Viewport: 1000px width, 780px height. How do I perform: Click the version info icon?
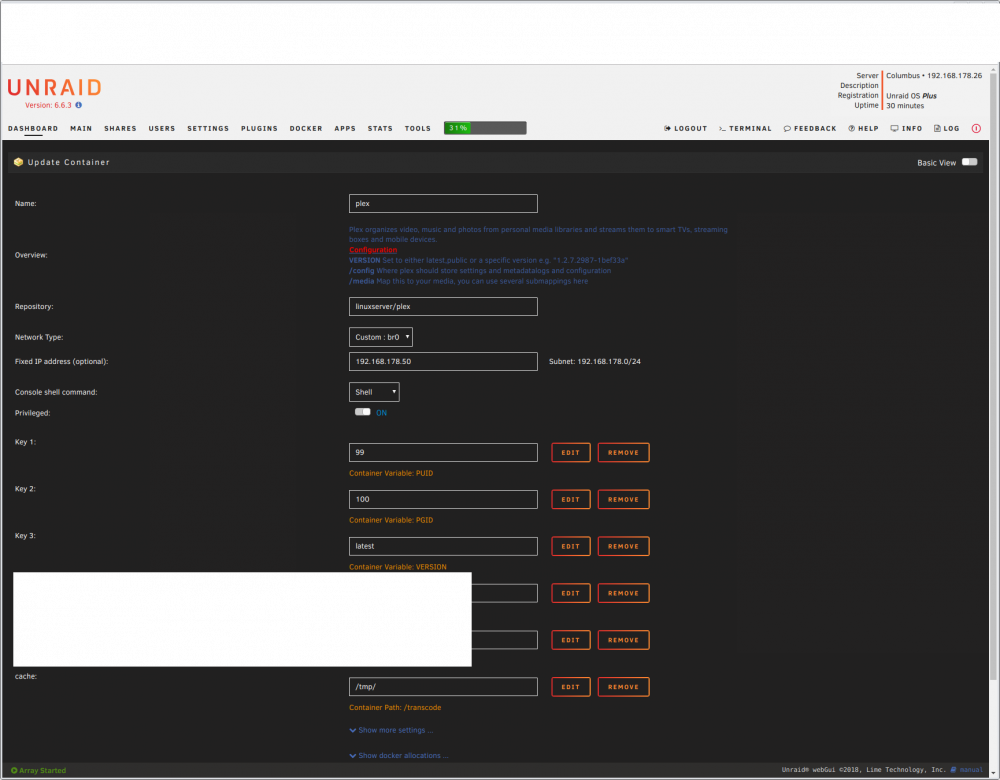click(78, 105)
